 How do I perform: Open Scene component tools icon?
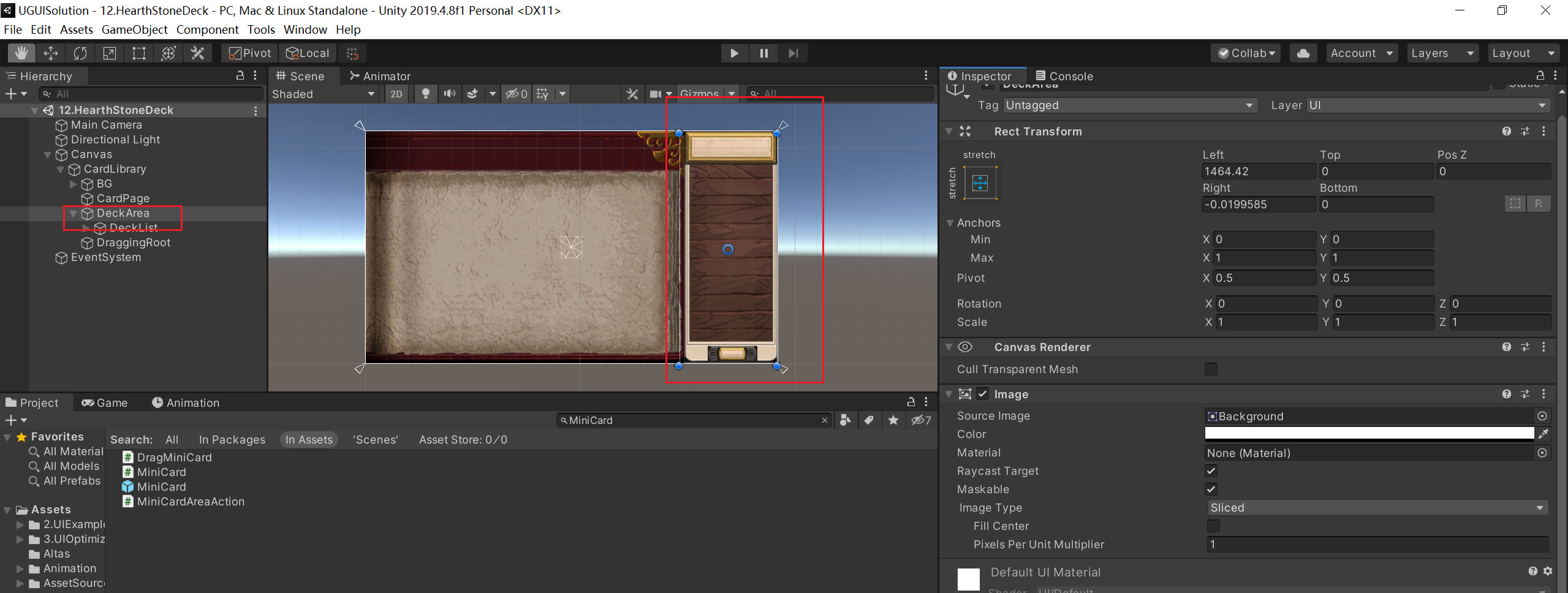(632, 94)
